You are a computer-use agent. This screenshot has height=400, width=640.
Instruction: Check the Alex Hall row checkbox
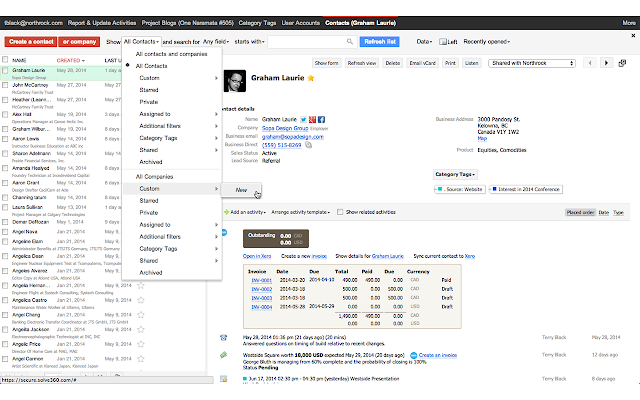(x=5, y=115)
